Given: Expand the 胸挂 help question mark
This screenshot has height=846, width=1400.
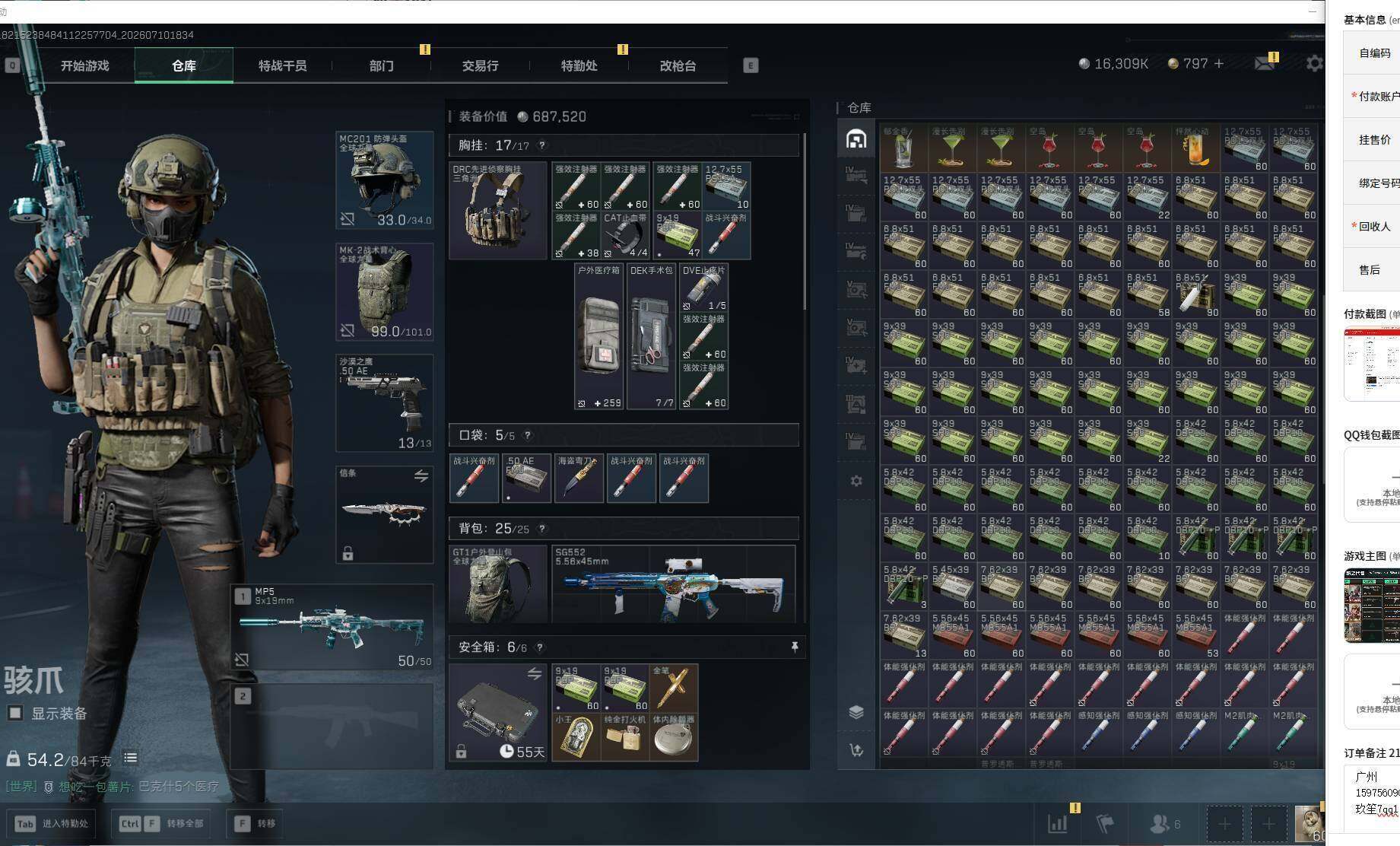Looking at the screenshot, I should tap(542, 145).
